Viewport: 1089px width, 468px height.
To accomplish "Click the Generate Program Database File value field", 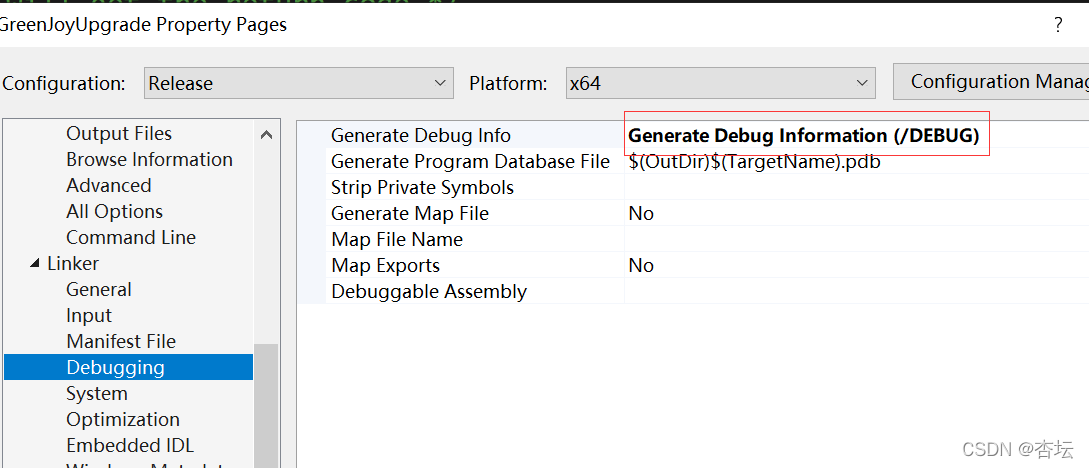I will (856, 162).
